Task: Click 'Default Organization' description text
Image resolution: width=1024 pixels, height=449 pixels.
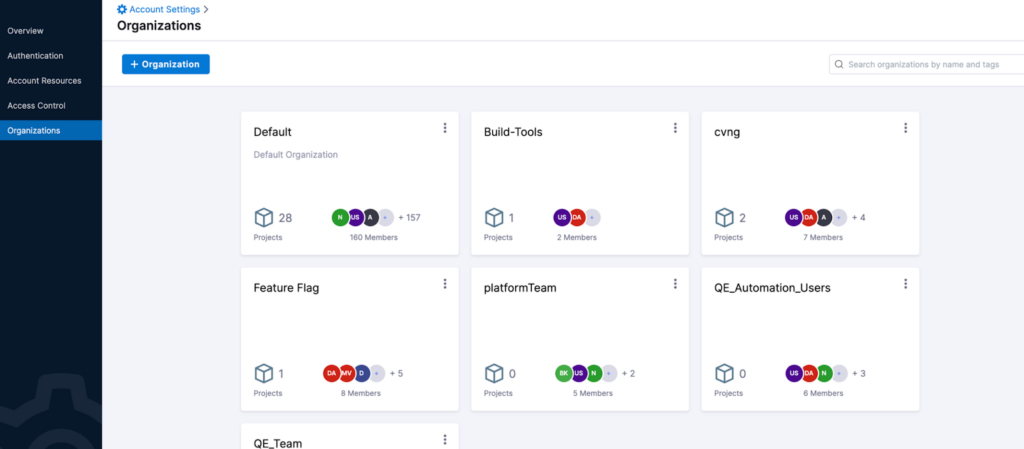Action: pyautogui.click(x=296, y=155)
